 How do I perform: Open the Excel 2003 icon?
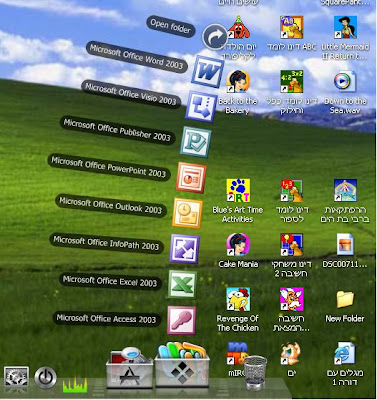182,284
